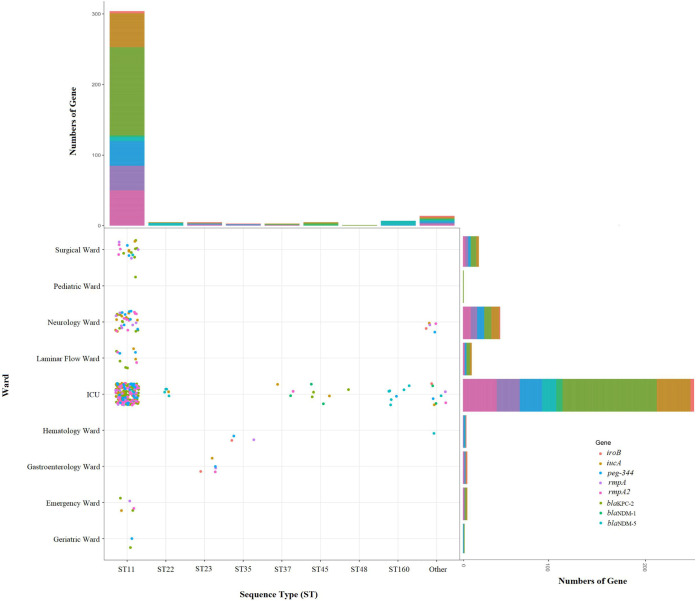
Task: Click the peg-344 legend entry
Action: [x=616, y=473]
